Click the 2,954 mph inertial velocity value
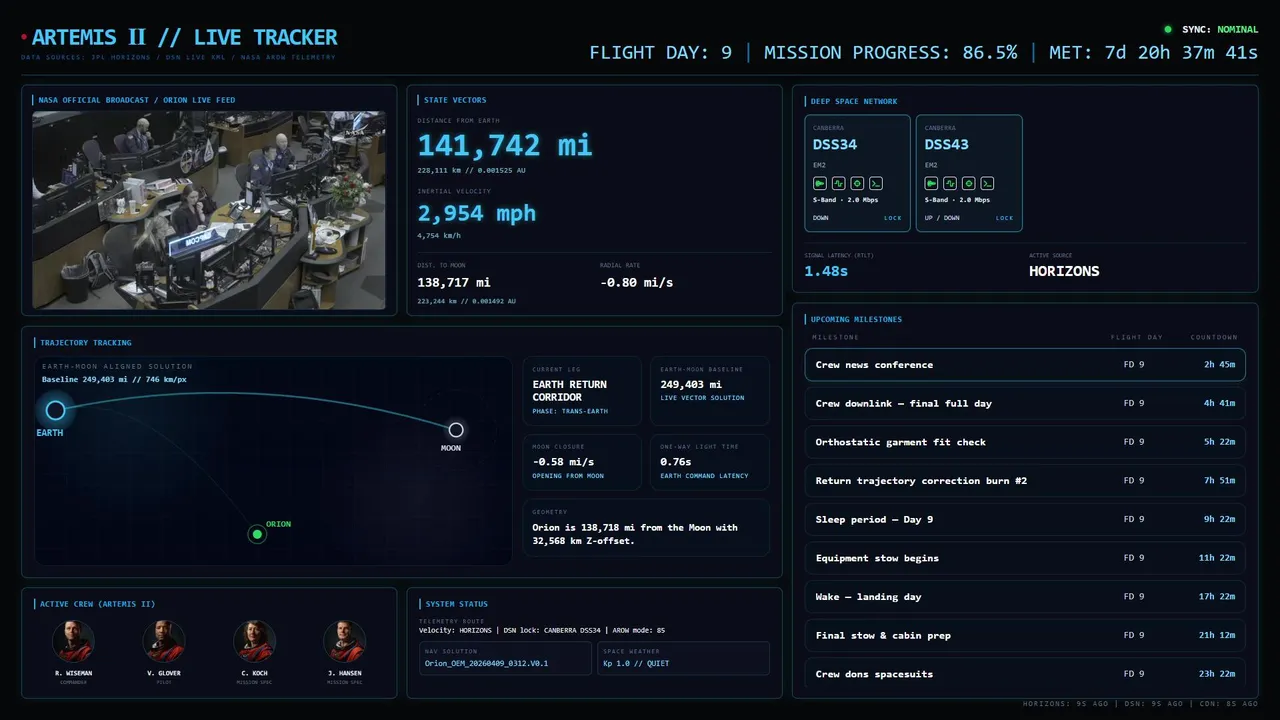The width and height of the screenshot is (1280, 720). pyautogui.click(x=477, y=213)
